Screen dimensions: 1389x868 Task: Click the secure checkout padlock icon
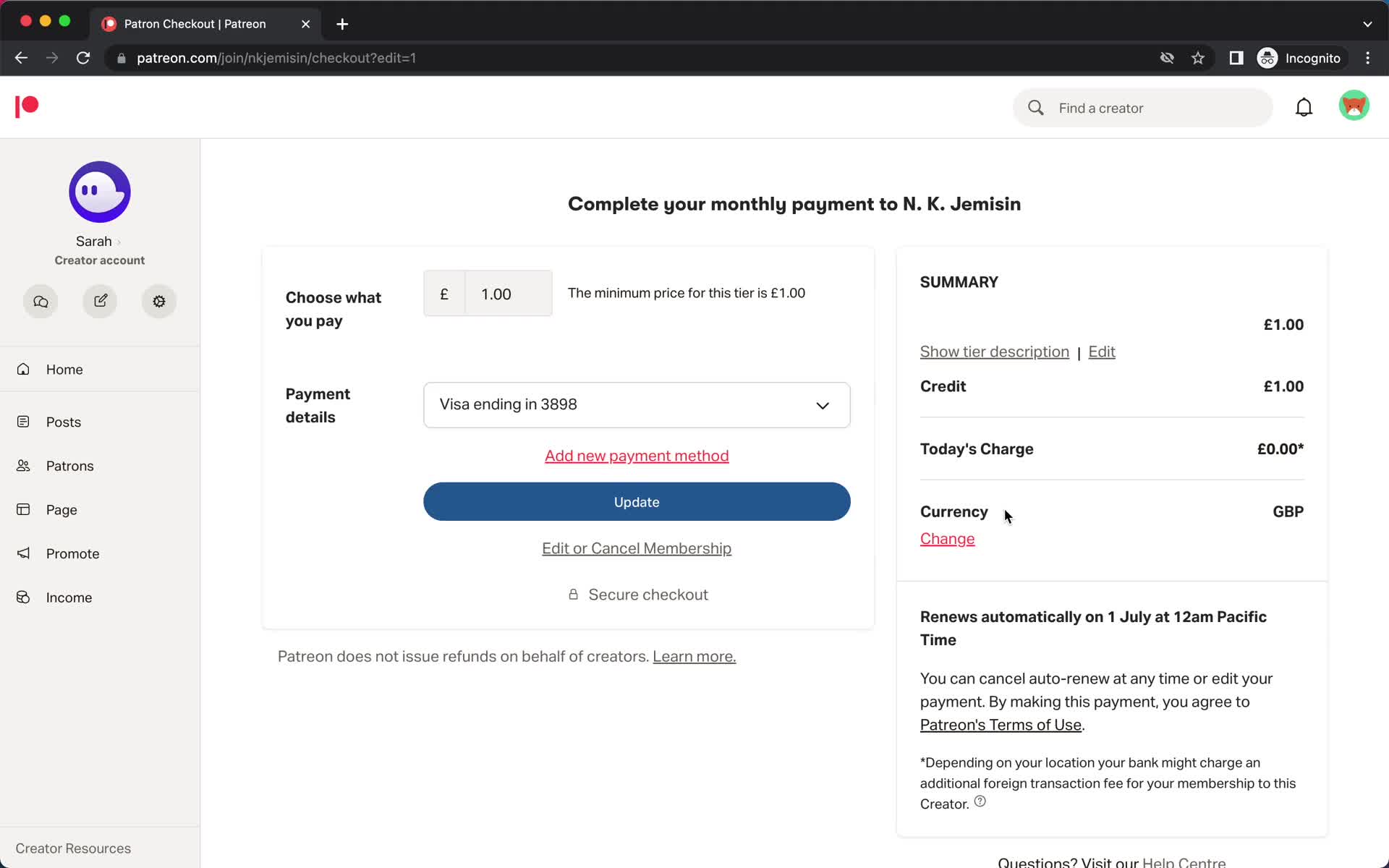click(573, 595)
